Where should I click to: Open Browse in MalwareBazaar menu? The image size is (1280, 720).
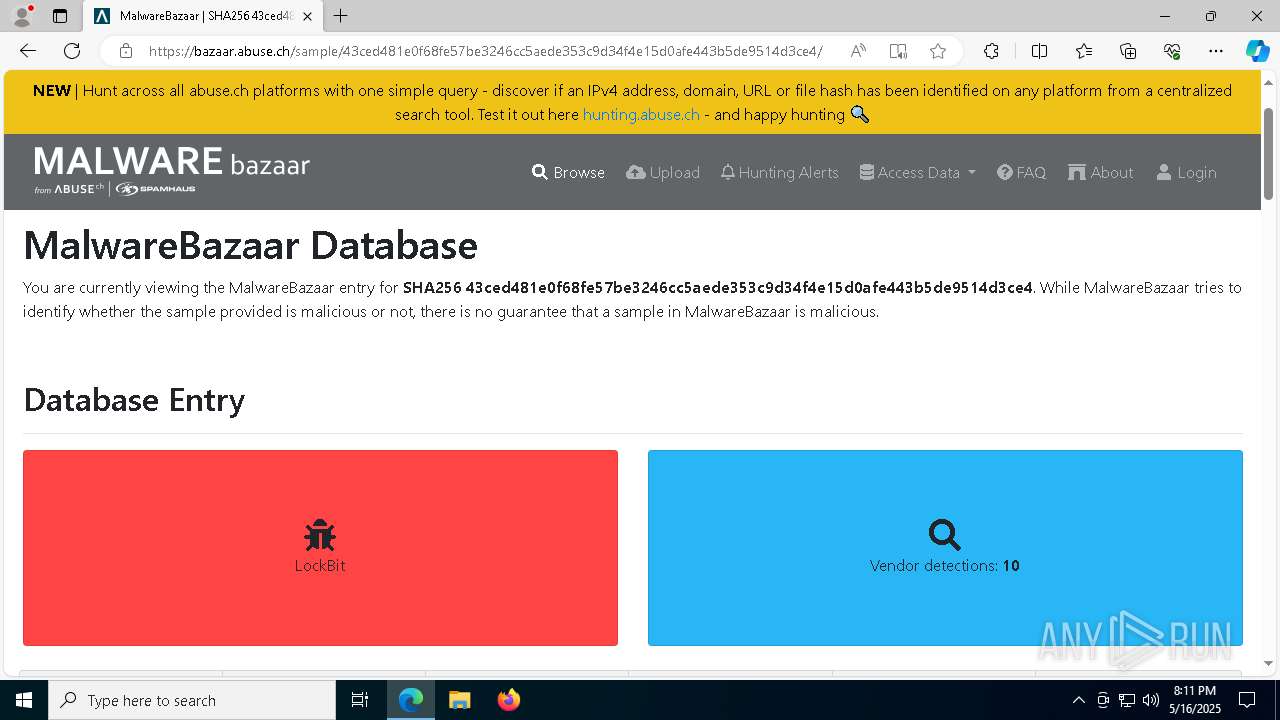coord(568,172)
